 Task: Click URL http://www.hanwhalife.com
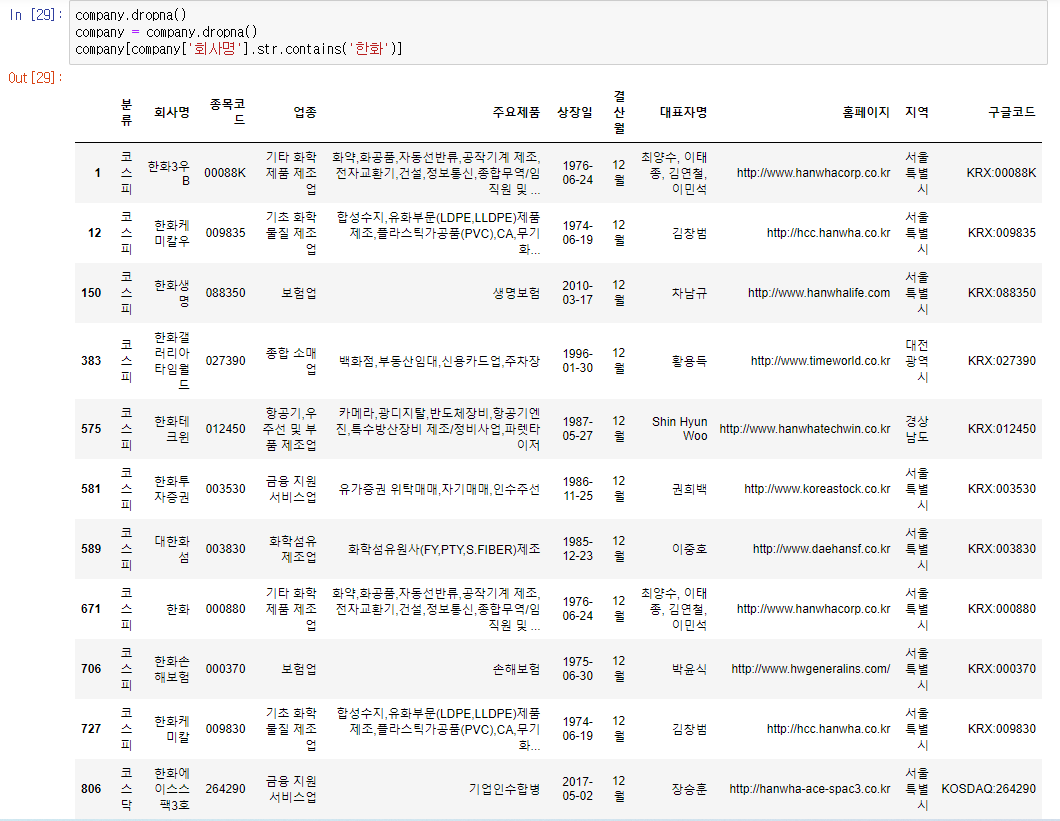(x=819, y=294)
